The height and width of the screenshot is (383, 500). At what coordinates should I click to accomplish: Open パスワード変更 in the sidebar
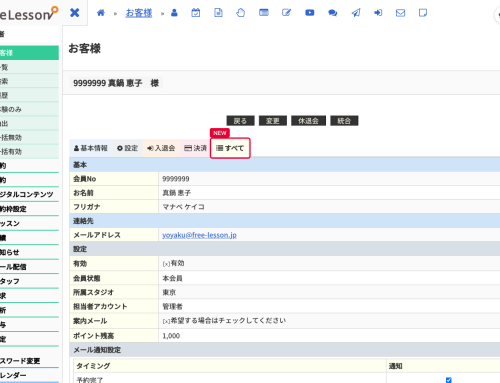point(29,361)
